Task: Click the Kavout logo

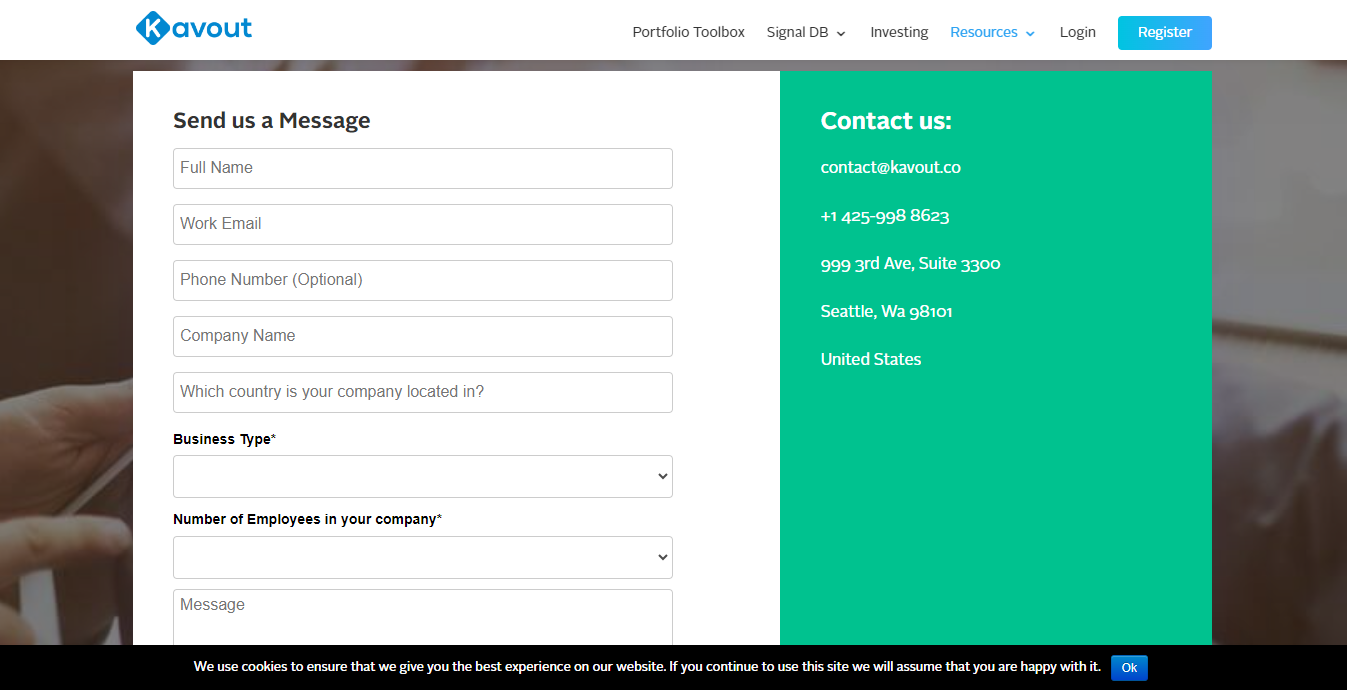Action: (194, 28)
